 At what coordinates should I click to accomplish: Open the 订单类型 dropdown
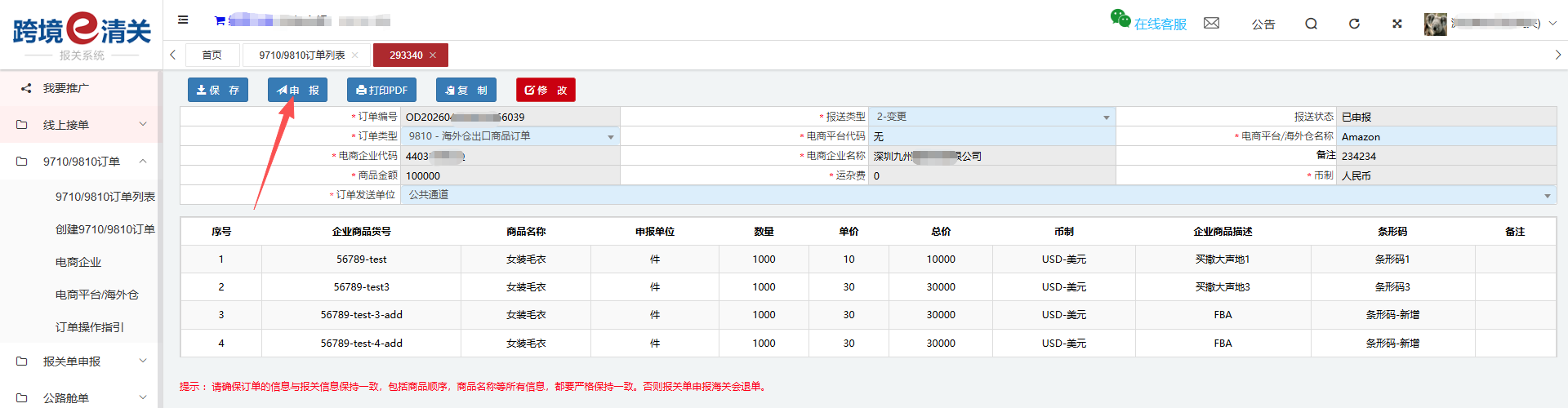click(510, 136)
